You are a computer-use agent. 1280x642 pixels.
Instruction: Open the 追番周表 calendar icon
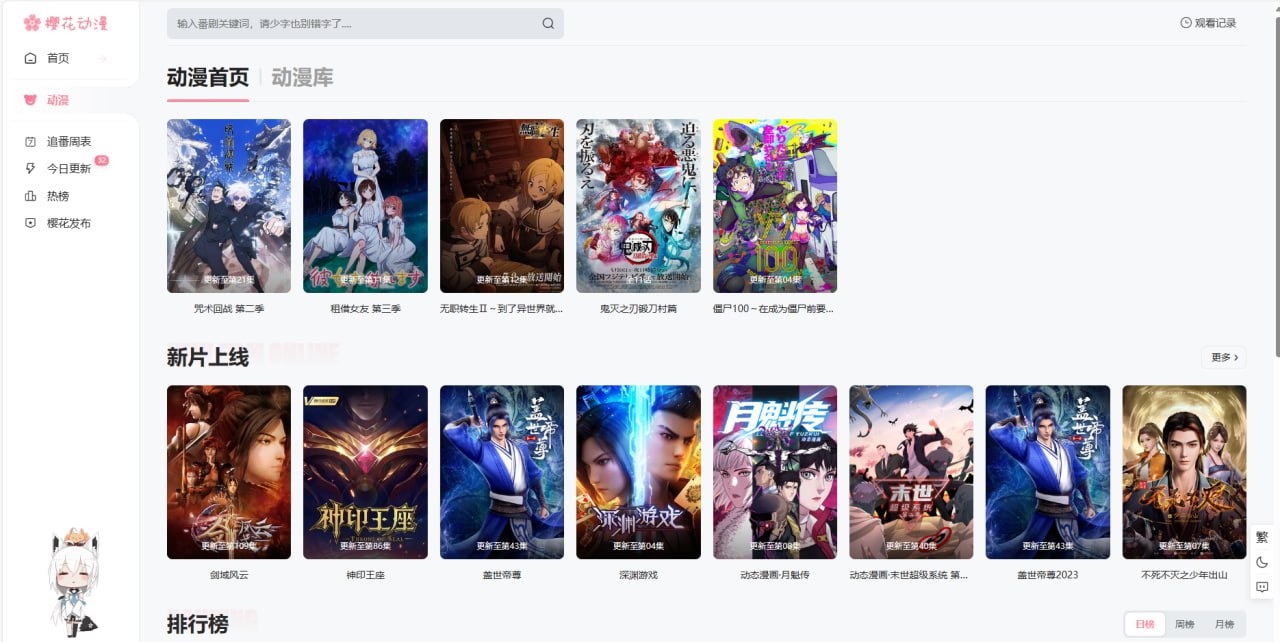(30, 142)
